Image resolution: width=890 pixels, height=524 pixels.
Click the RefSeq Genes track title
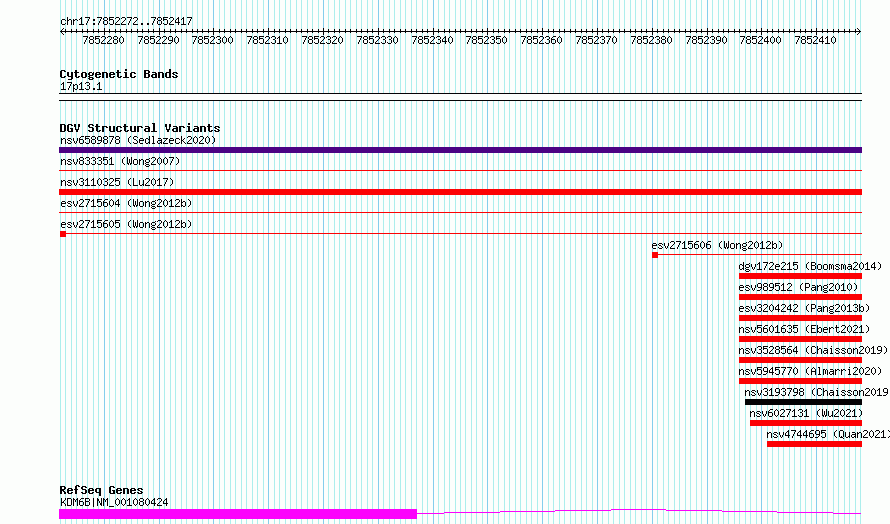pos(101,490)
